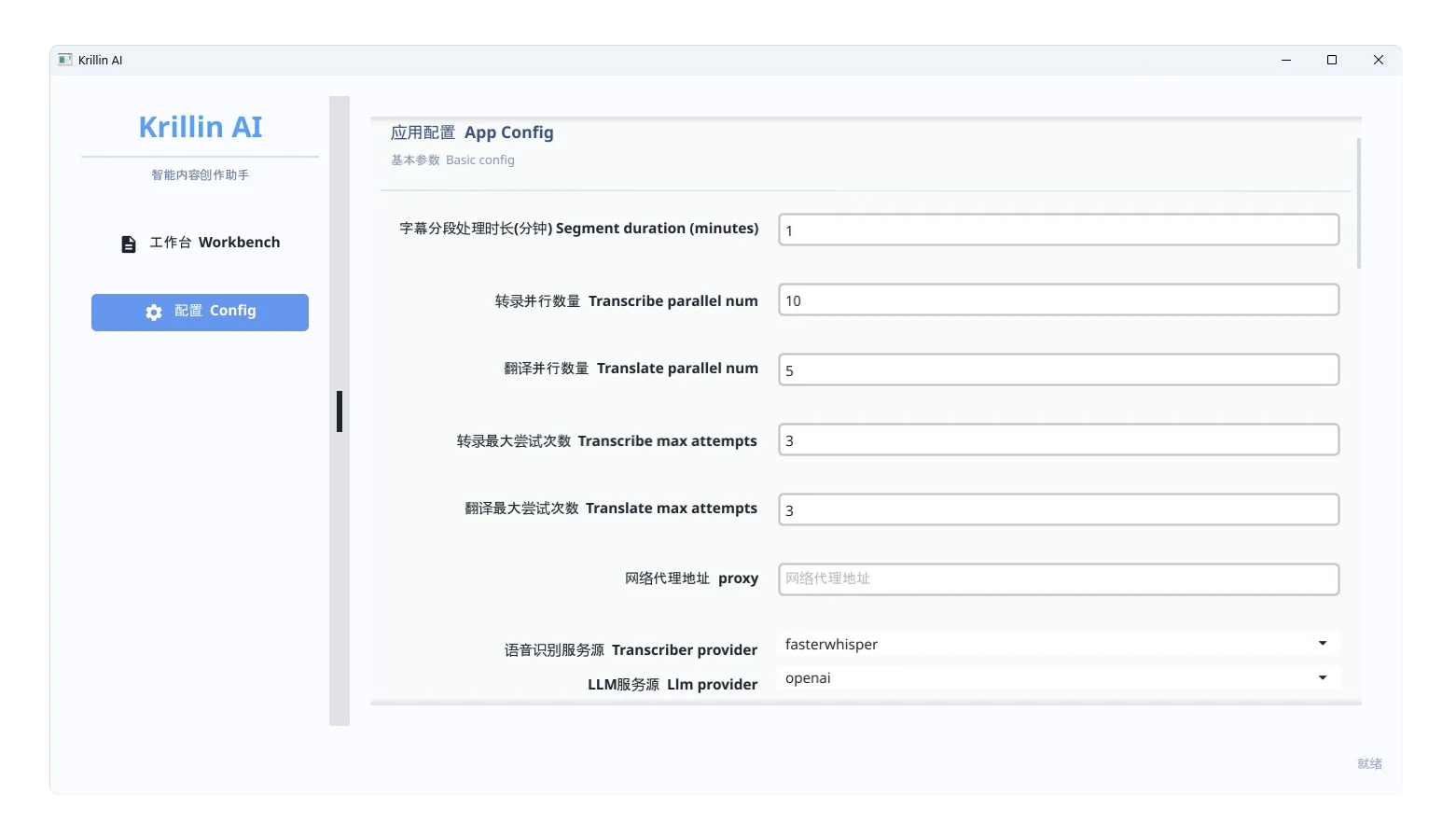The image size is (1456, 836).
Task: Maximize the Krillin AI window
Action: tap(1332, 60)
